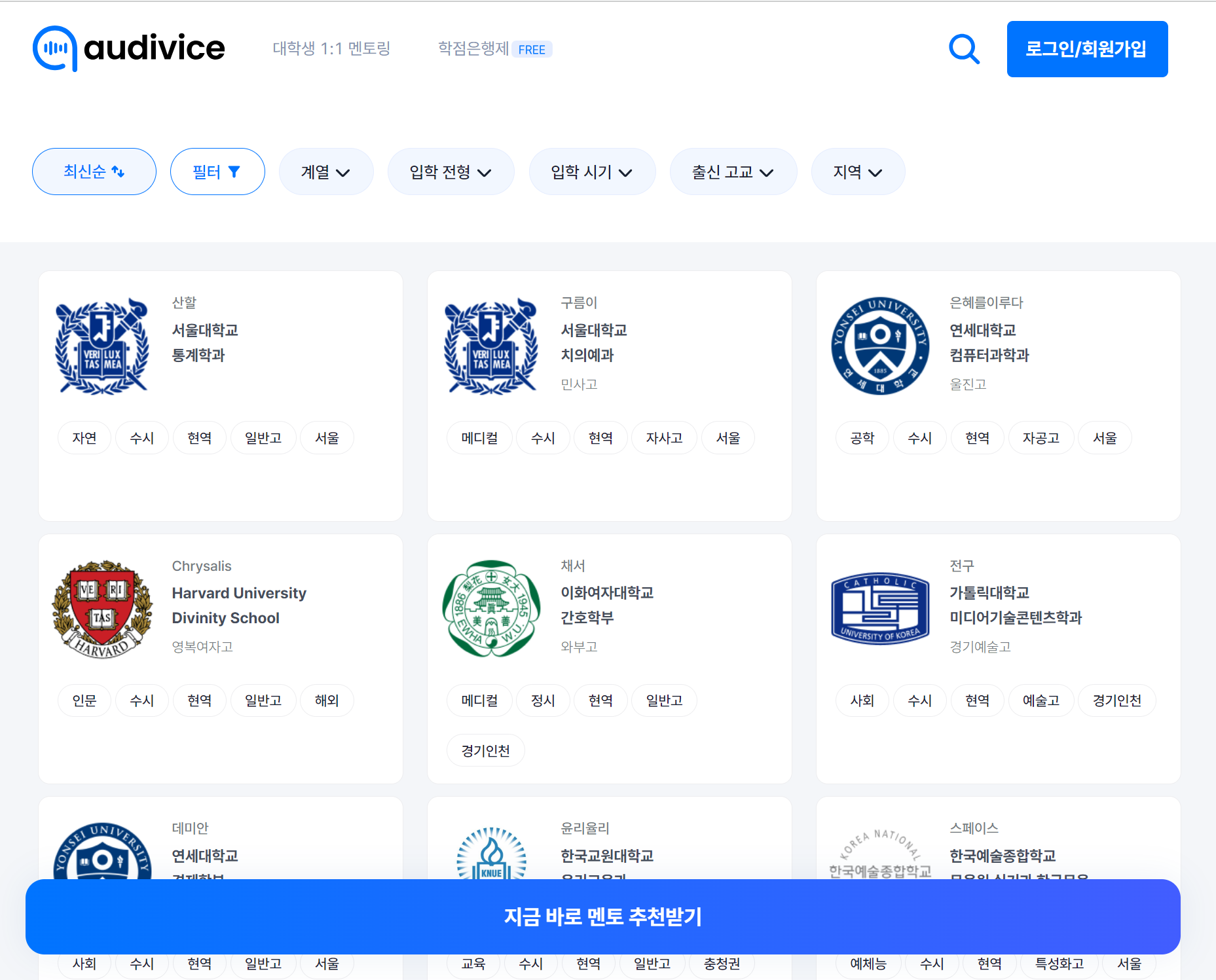Screen dimensions: 1216x980
Task: Click the 일반고 tag on 산할's card
Action: [x=263, y=438]
